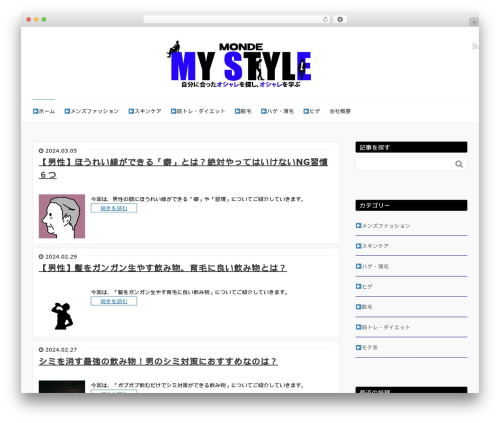Open 脱毛 in the sidebar category list
500x423 pixels.
[x=364, y=307]
